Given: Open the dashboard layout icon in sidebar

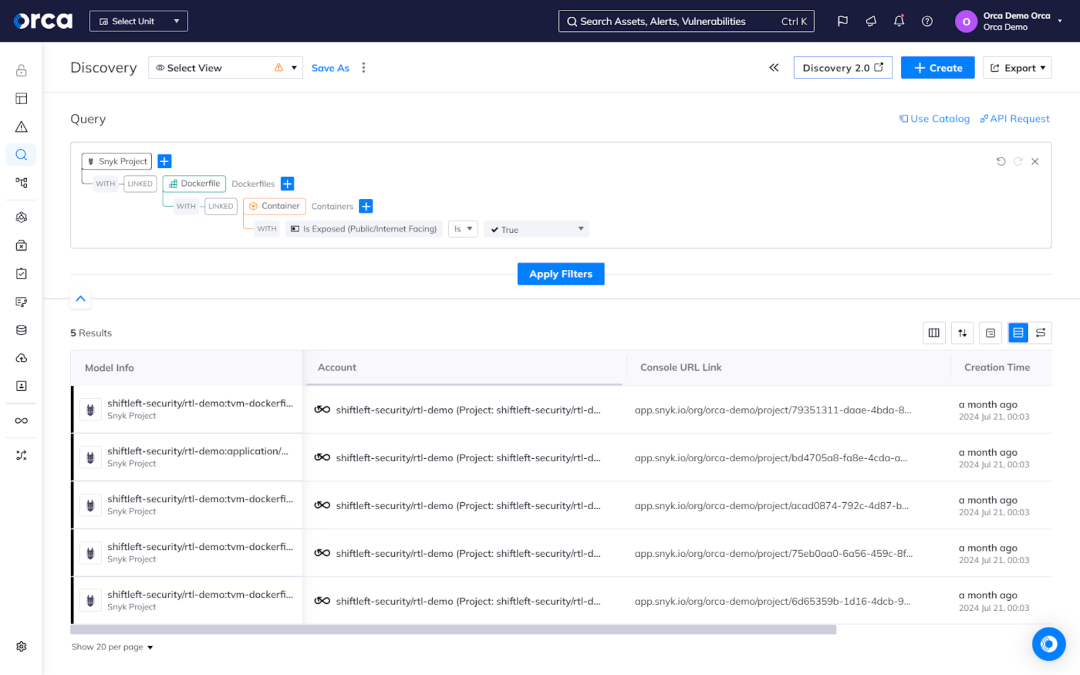Looking at the screenshot, I should coord(21,98).
